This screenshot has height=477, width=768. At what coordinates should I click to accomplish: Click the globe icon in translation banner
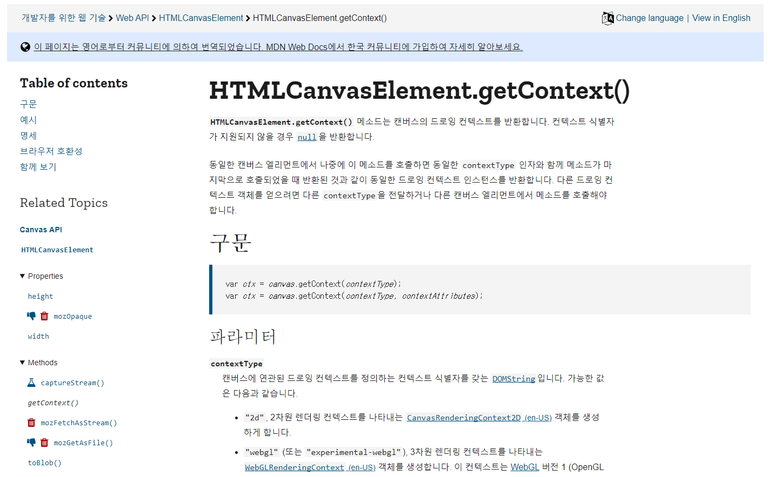tap(25, 47)
